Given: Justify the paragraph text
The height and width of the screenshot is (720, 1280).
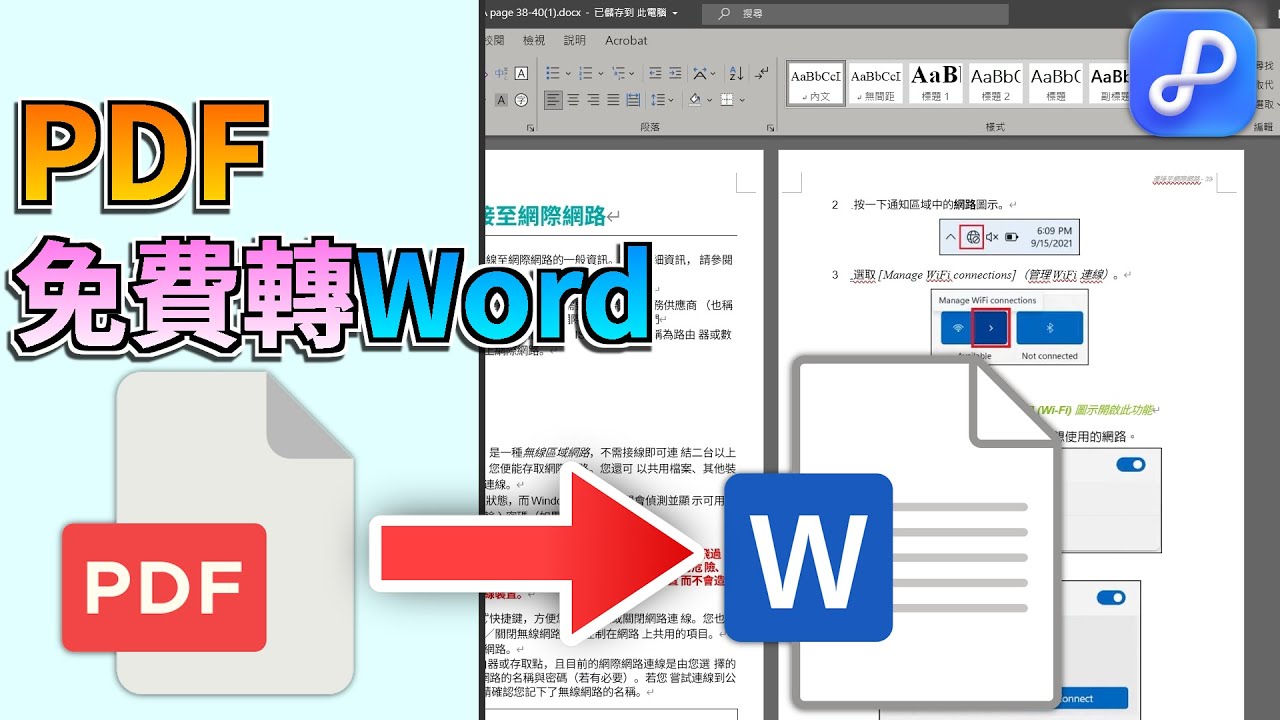Looking at the screenshot, I should click(613, 100).
